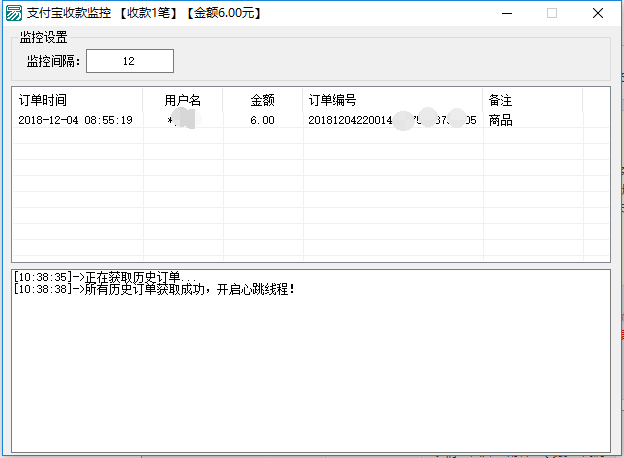Click the 商品 remark cell

[500, 120]
